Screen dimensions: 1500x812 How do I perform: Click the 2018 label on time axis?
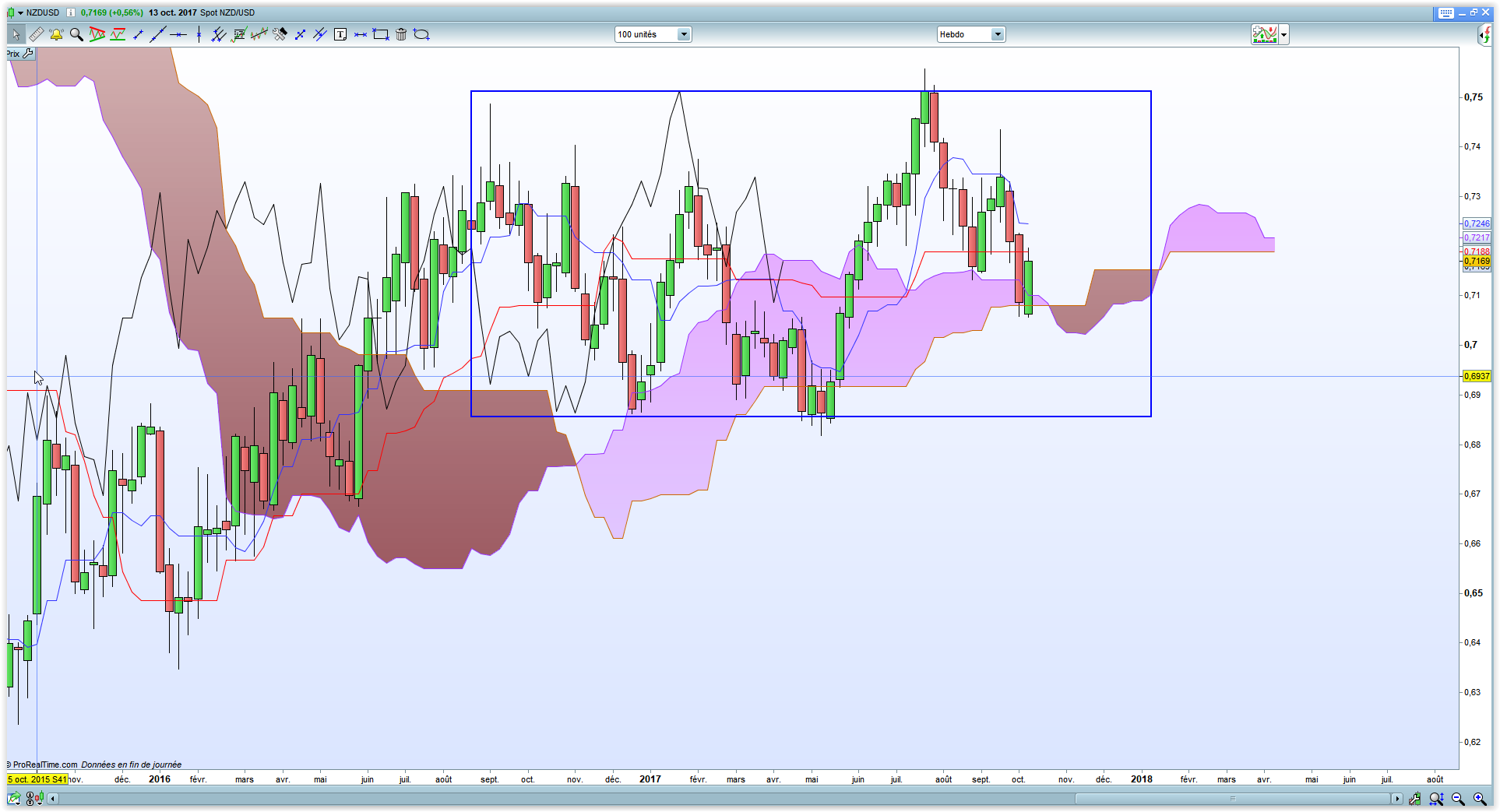(x=1142, y=779)
